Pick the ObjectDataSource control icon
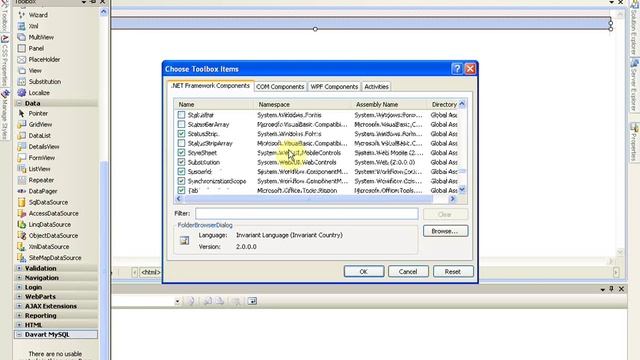The width and height of the screenshot is (640, 360). point(22,236)
